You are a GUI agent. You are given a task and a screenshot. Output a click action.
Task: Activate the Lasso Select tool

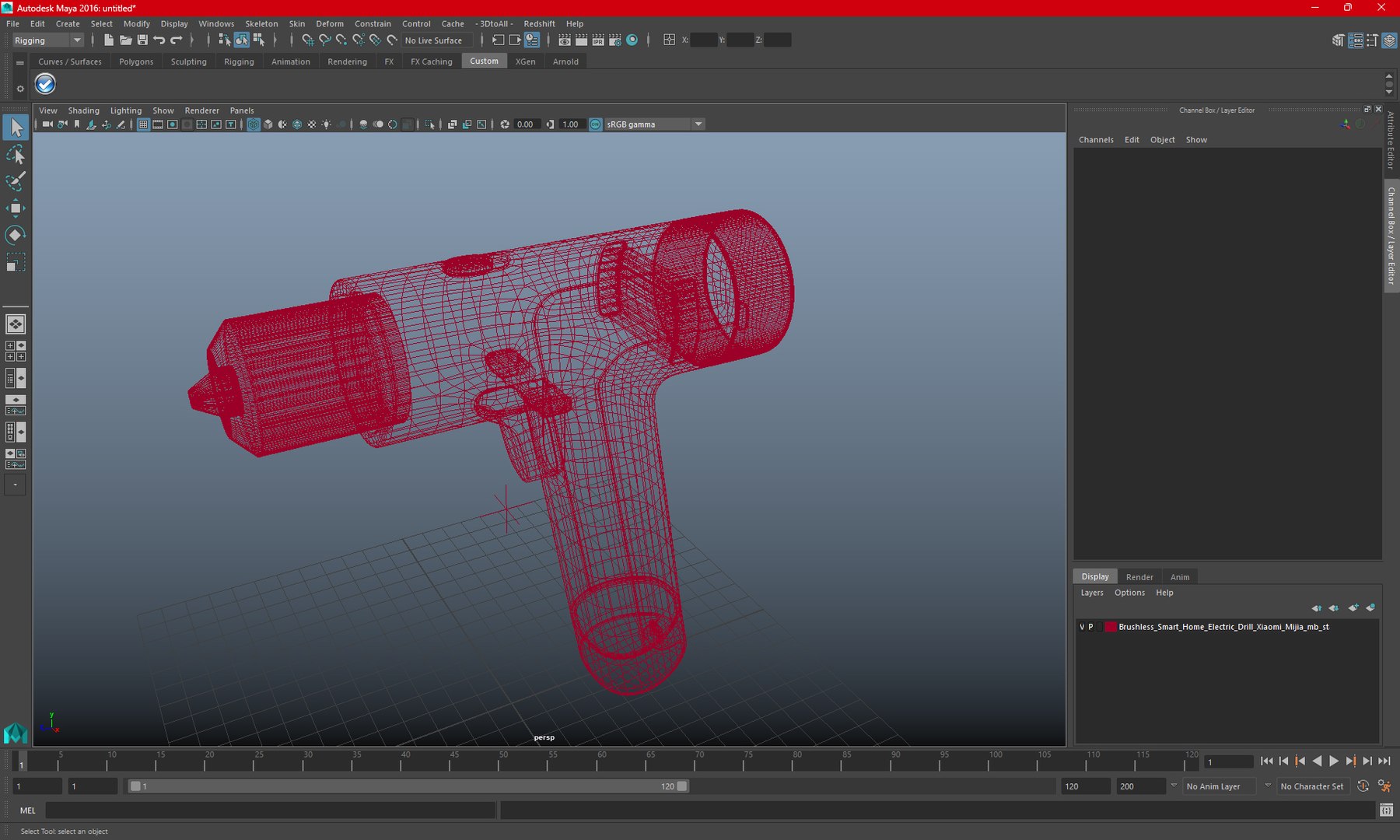(x=16, y=154)
